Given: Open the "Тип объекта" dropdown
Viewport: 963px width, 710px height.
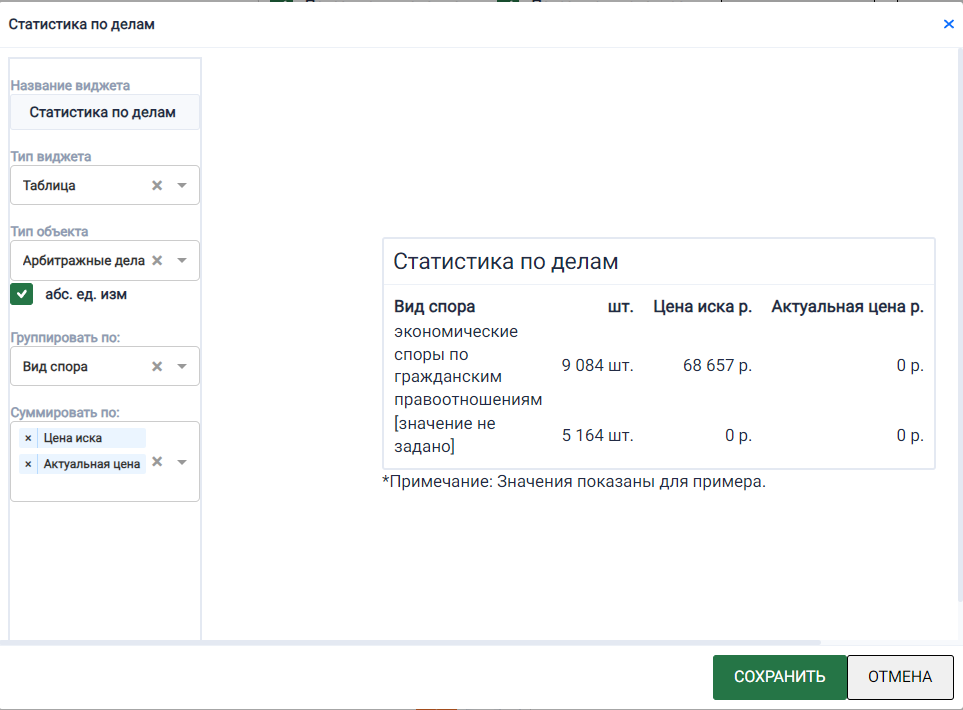Looking at the screenshot, I should [x=182, y=260].
